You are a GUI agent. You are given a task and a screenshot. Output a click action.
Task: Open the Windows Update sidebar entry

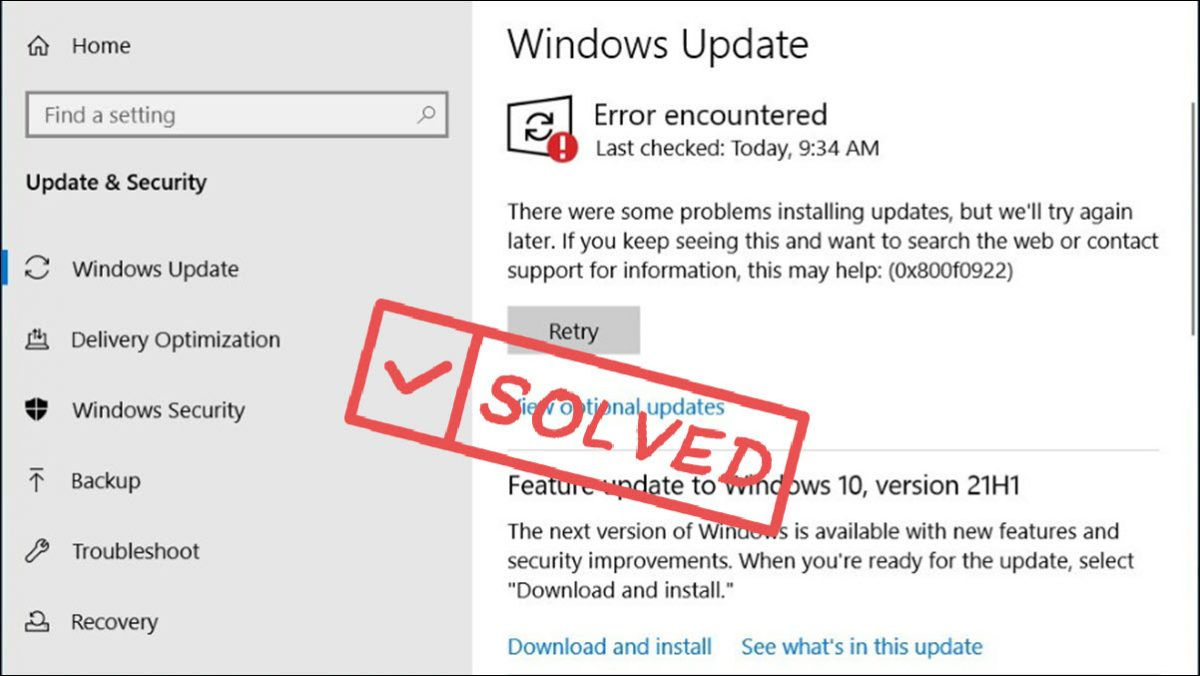pos(155,269)
